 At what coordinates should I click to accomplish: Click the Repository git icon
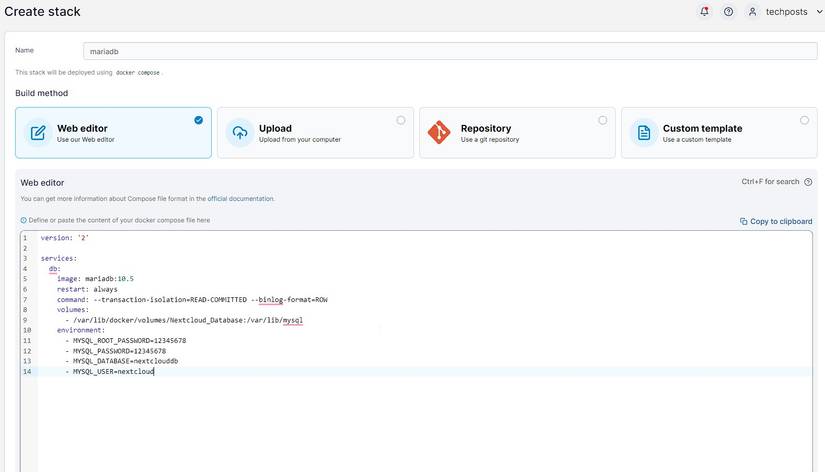pos(439,132)
